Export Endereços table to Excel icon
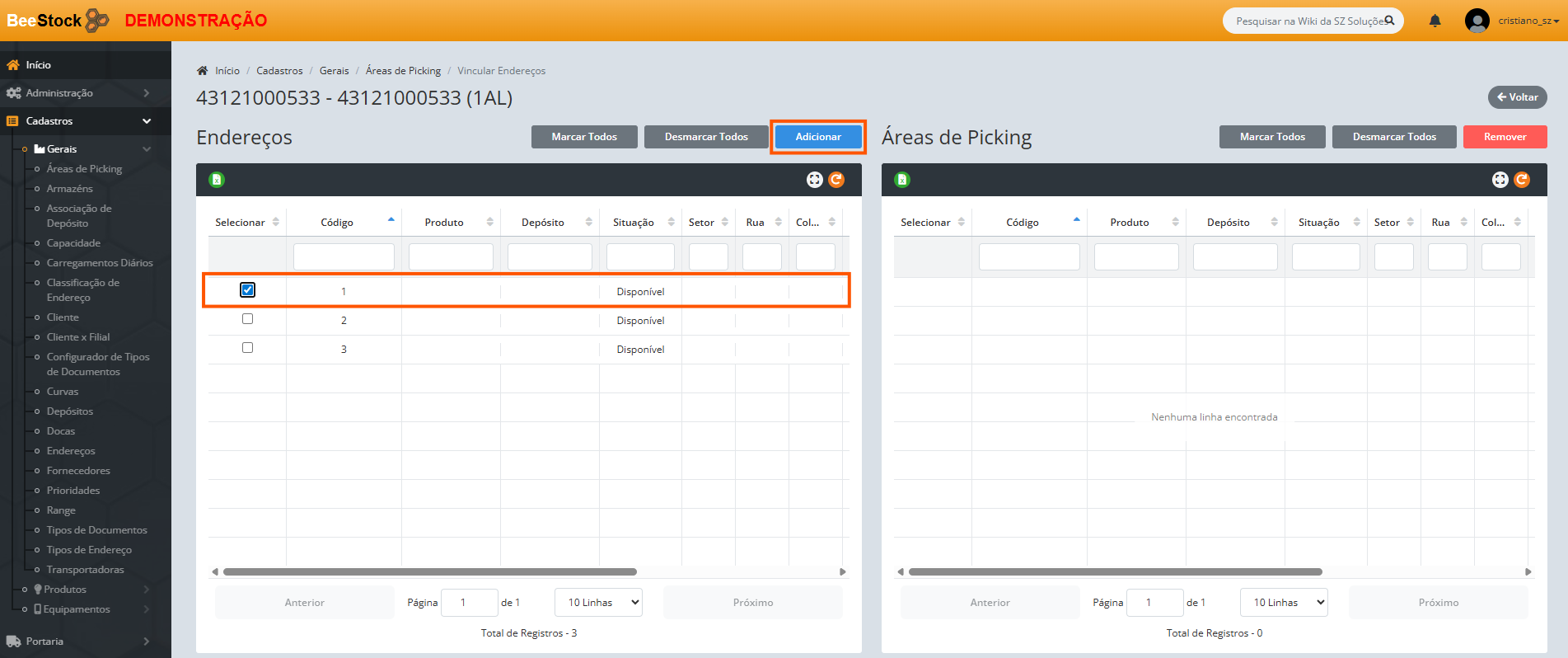This screenshot has width=1568, height=658. click(x=217, y=180)
